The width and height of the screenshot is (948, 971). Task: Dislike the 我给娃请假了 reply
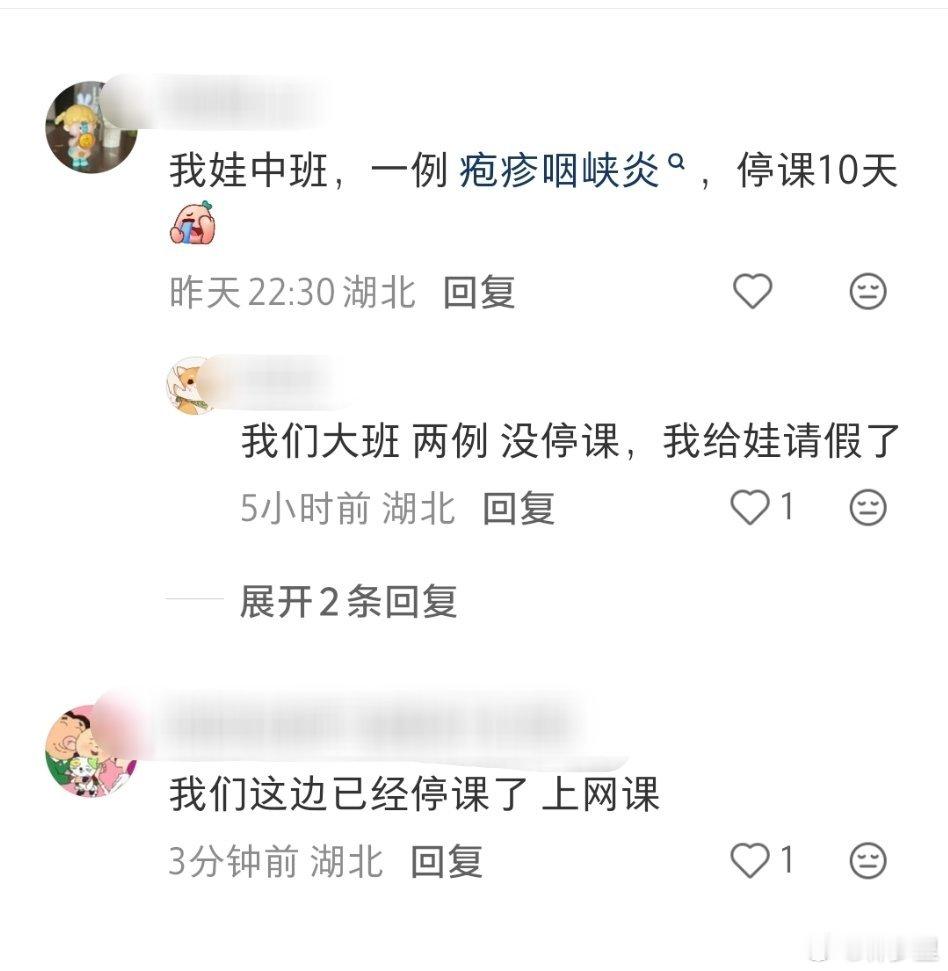coord(868,508)
